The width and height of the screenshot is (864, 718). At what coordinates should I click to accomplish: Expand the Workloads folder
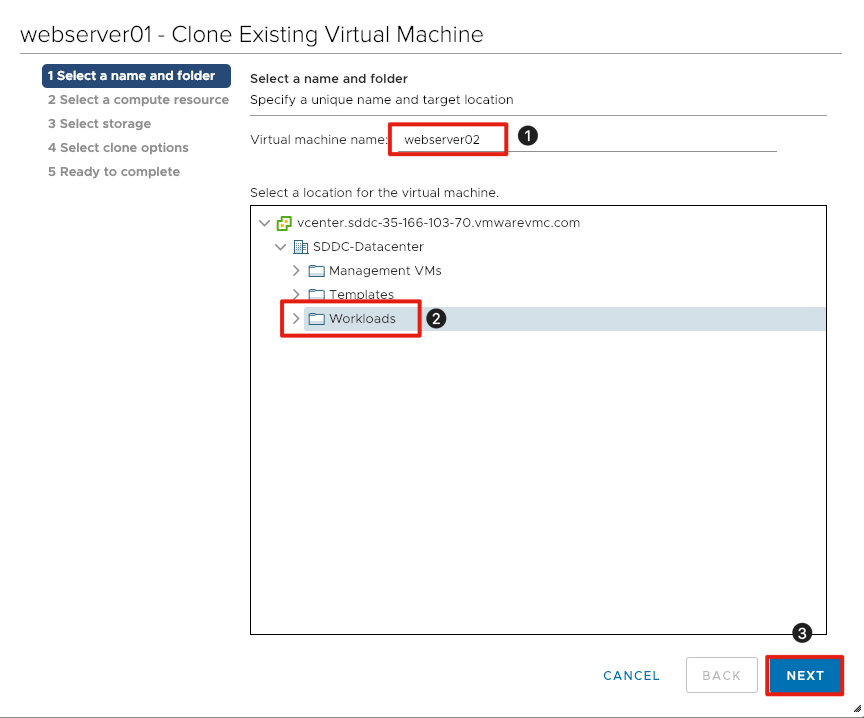click(296, 318)
